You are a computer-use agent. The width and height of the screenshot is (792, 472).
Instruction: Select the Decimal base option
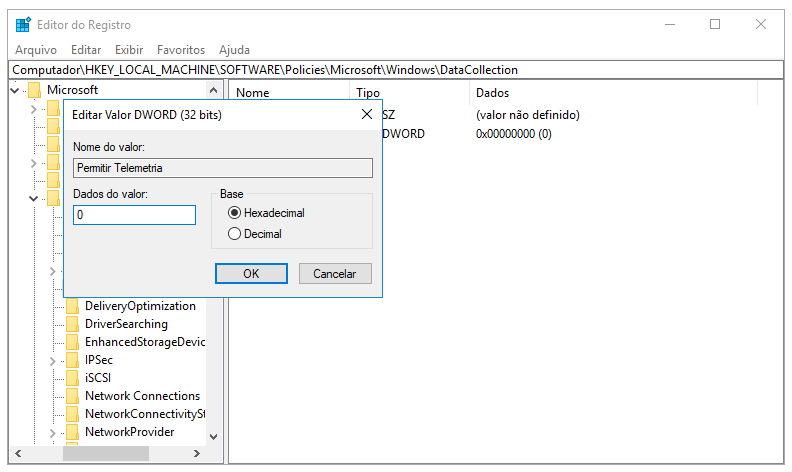(235, 234)
